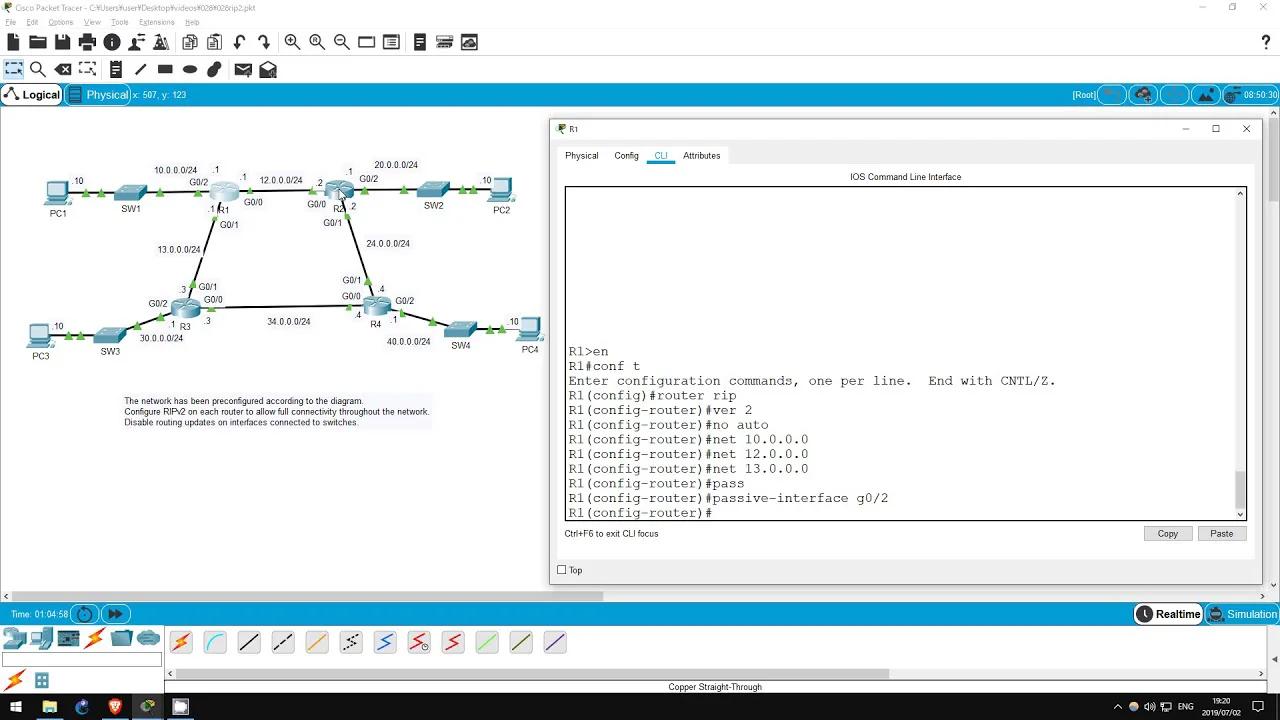Enable Realtime mode
The image size is (1280, 720).
(1168, 613)
